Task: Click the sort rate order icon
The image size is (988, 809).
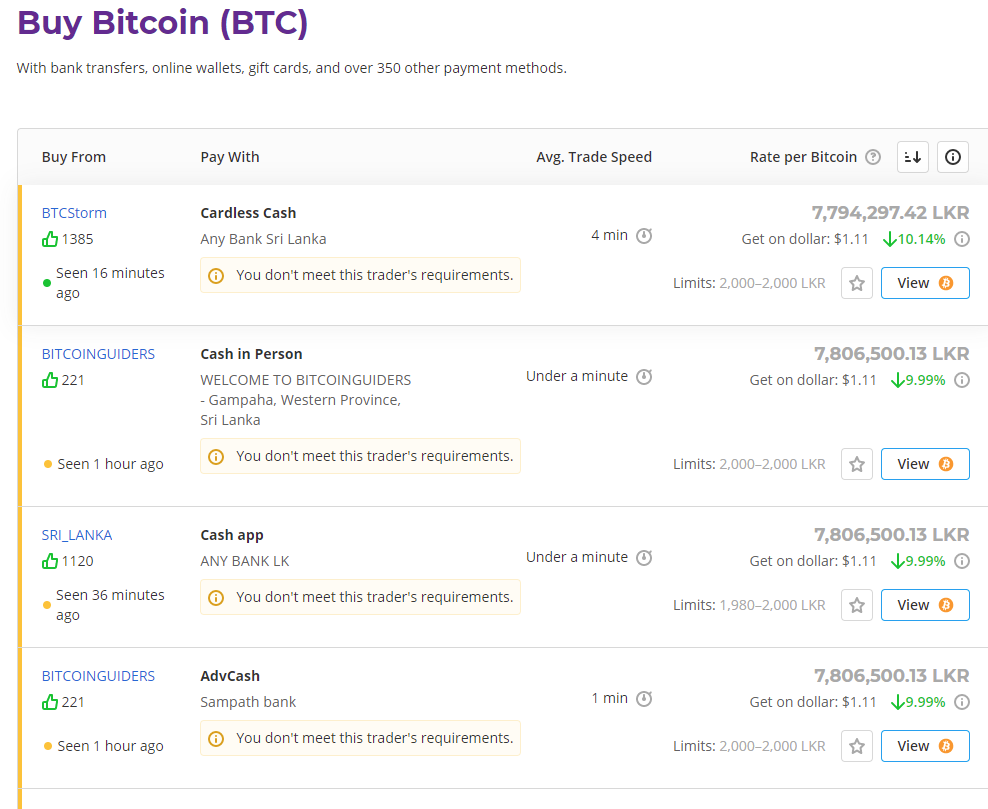Action: coord(912,157)
